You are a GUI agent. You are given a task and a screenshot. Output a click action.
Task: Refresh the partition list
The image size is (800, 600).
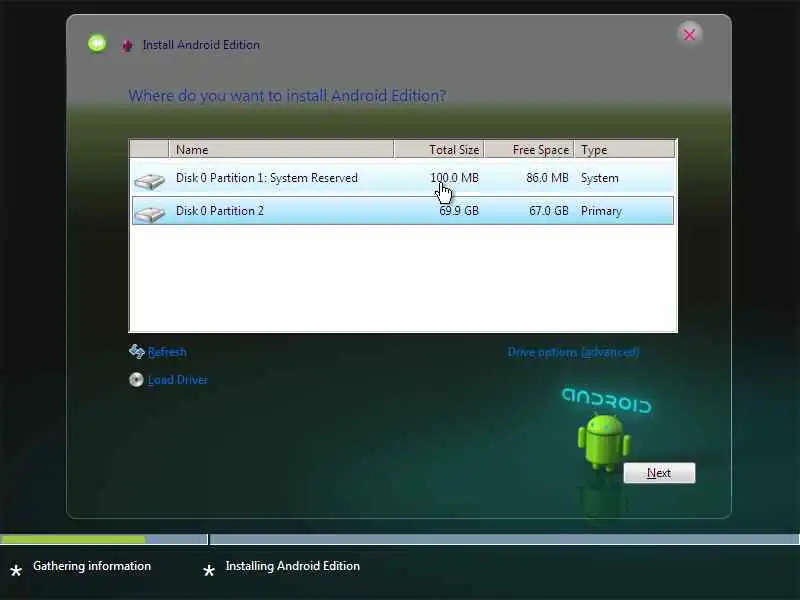[167, 352]
